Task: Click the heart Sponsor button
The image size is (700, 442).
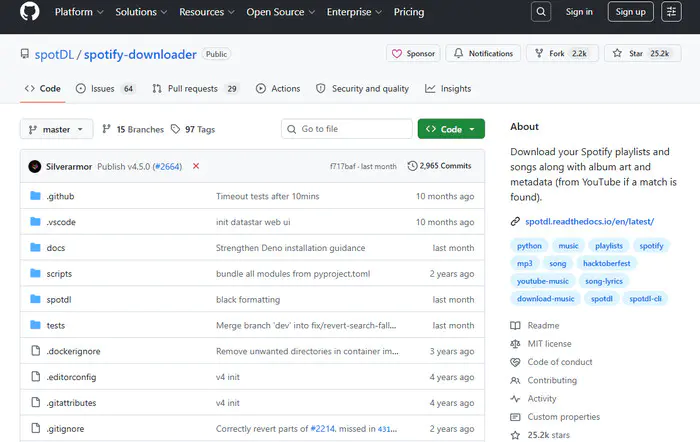Action: coord(413,54)
